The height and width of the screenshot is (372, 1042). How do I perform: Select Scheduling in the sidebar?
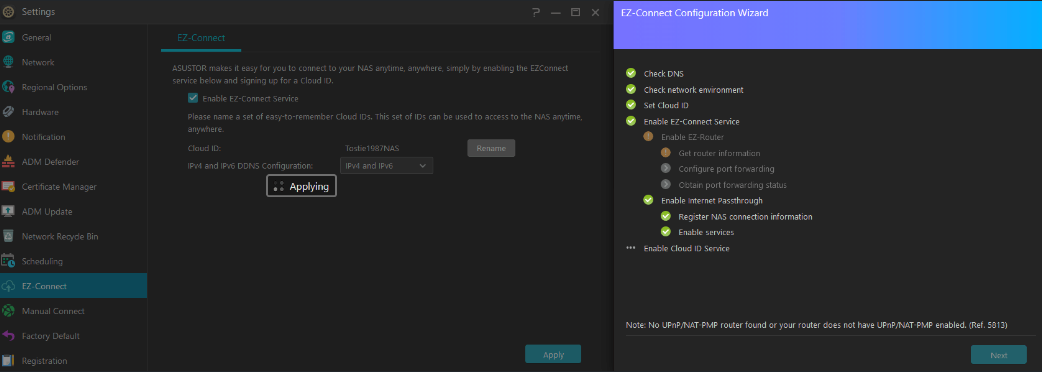point(73,261)
